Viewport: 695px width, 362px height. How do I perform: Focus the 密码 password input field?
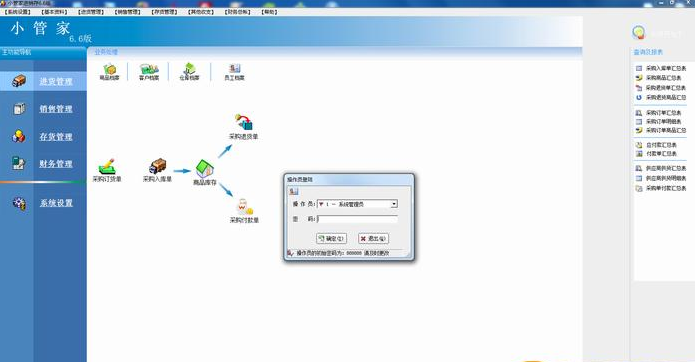coord(357,219)
